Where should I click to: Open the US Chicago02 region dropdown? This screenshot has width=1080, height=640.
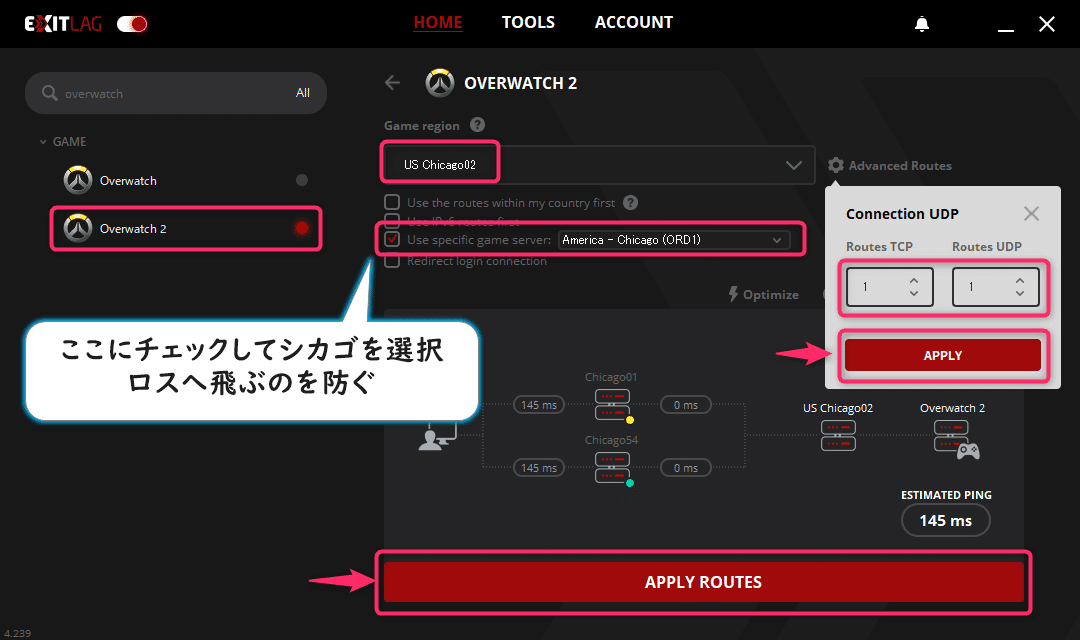click(x=598, y=165)
